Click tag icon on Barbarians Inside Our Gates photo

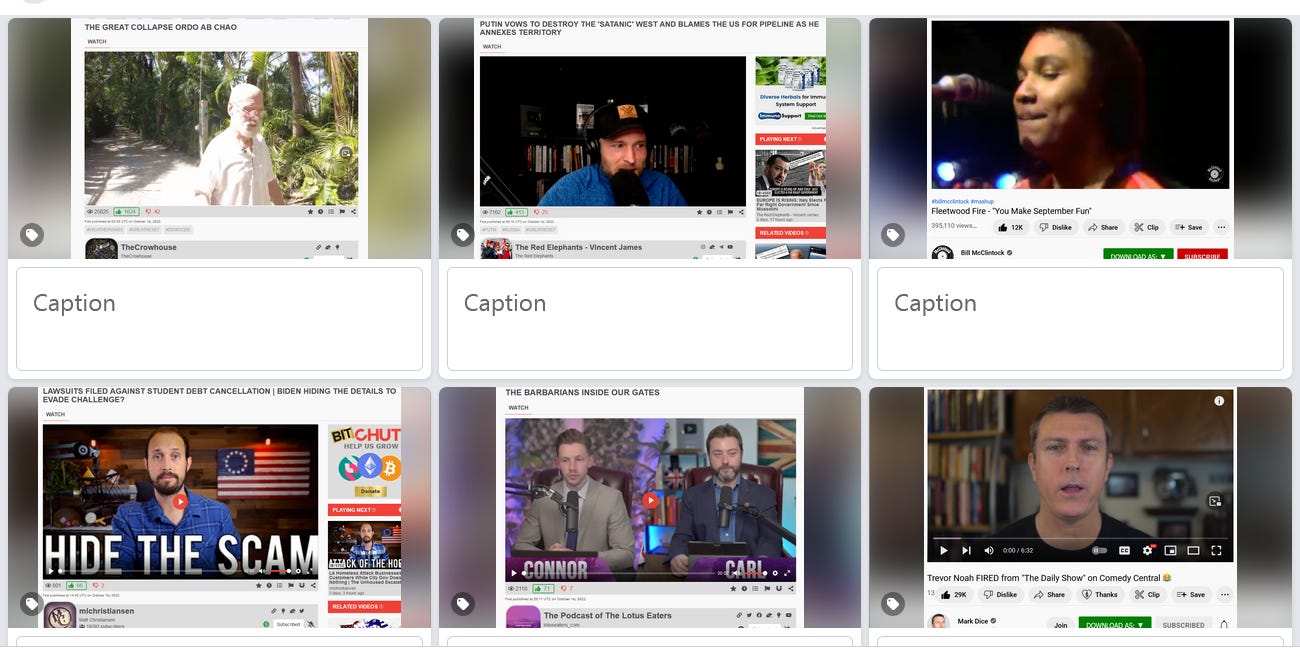coord(462,604)
